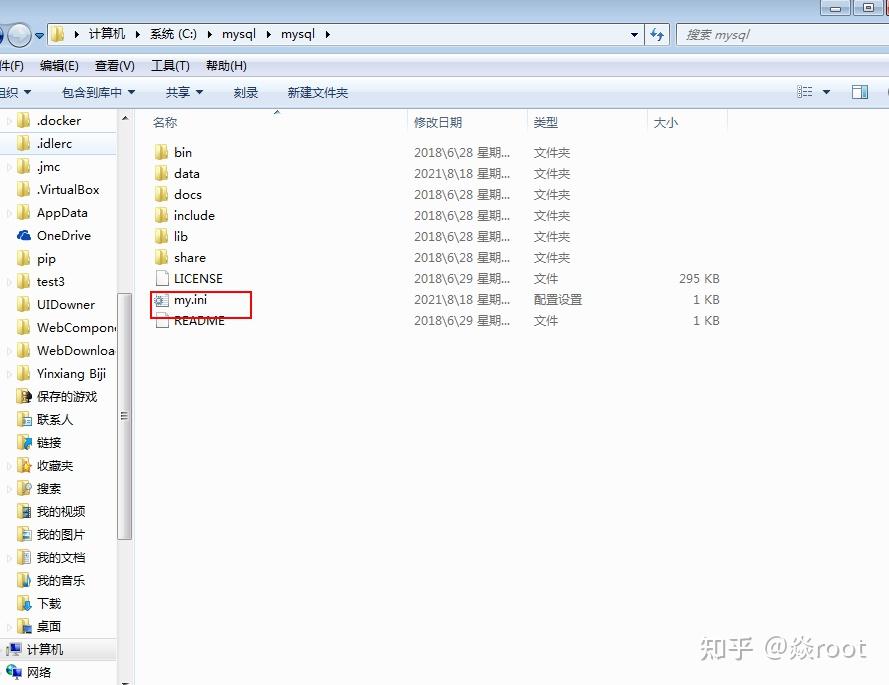Expand breadcrumb arrow after 系统 (C:)
Image resolution: width=889 pixels, height=685 pixels.
[209, 34]
